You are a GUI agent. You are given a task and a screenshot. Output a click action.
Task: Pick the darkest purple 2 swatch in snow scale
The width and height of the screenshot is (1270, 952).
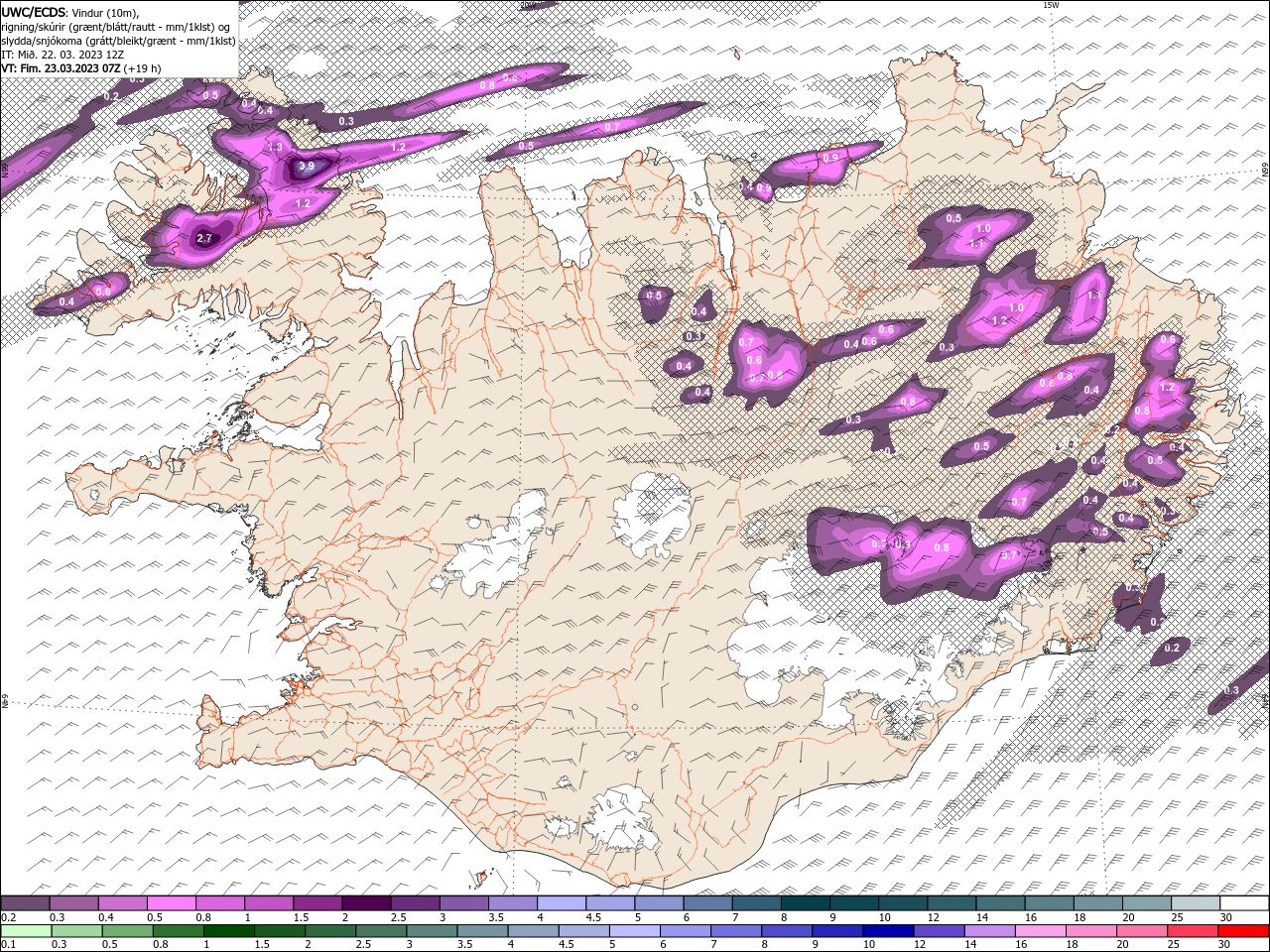366,903
